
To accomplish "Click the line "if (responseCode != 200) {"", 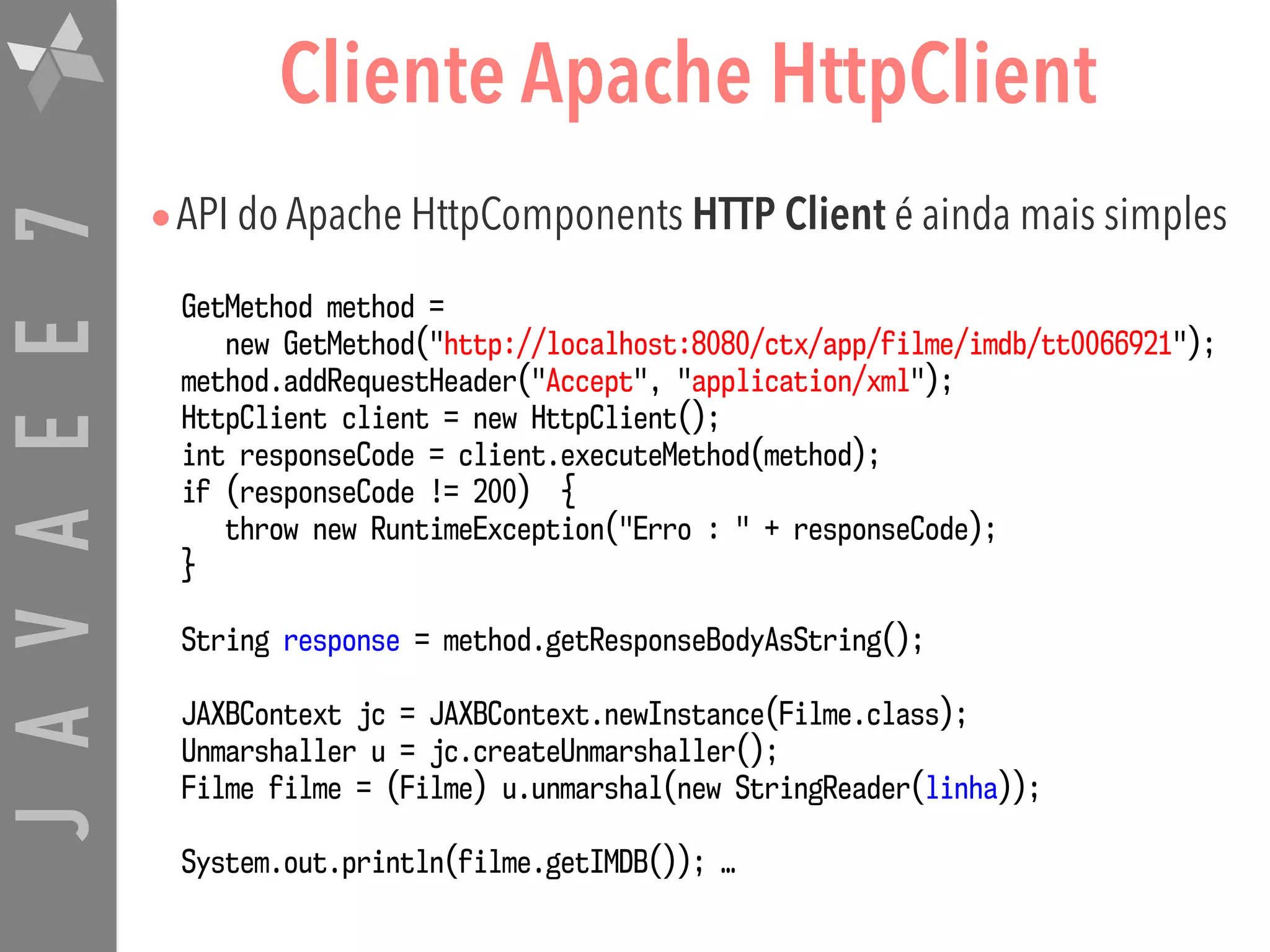I will click(379, 492).
